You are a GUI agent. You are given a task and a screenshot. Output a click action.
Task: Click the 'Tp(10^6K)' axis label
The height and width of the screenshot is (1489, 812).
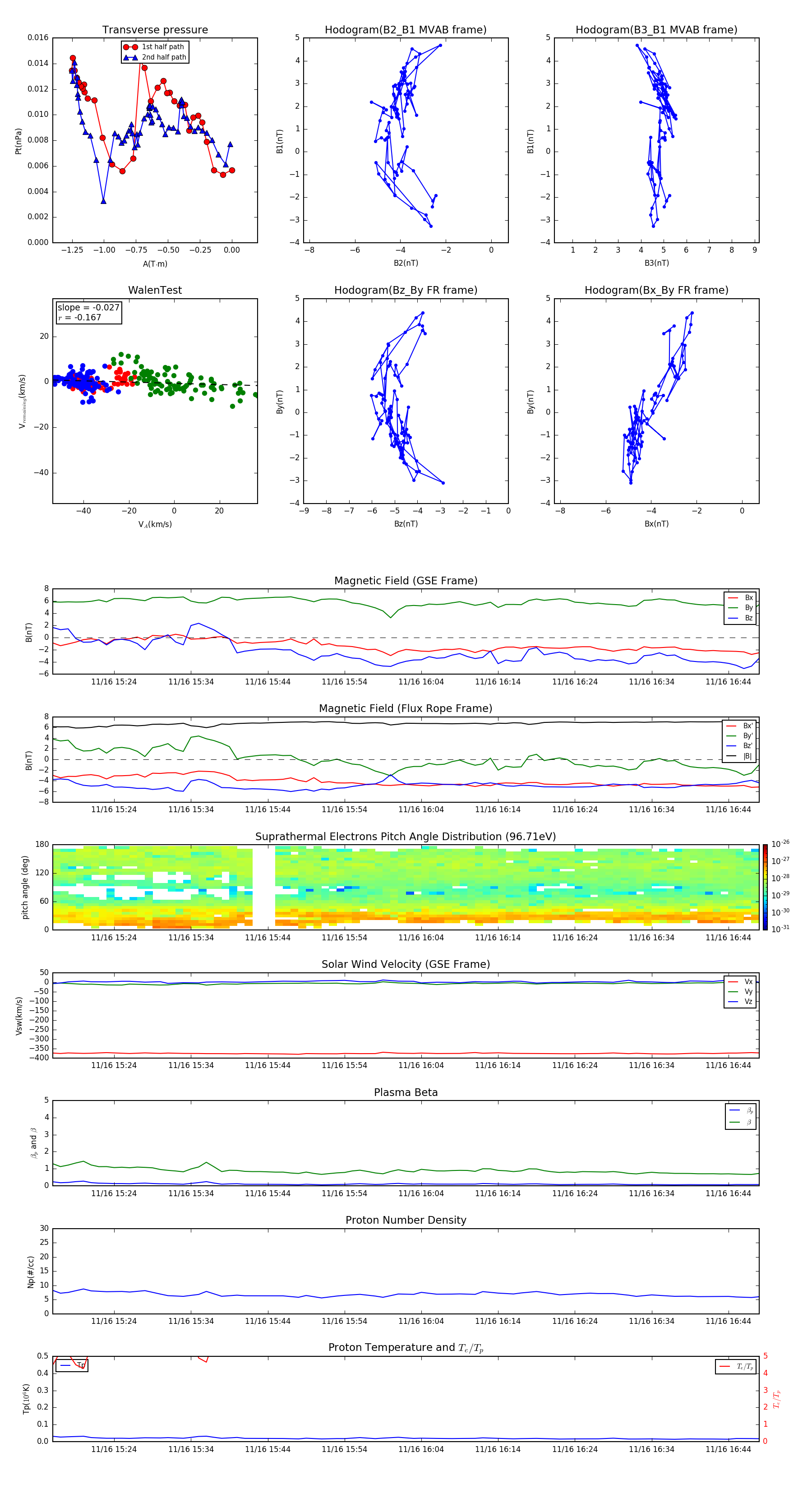(26, 1399)
